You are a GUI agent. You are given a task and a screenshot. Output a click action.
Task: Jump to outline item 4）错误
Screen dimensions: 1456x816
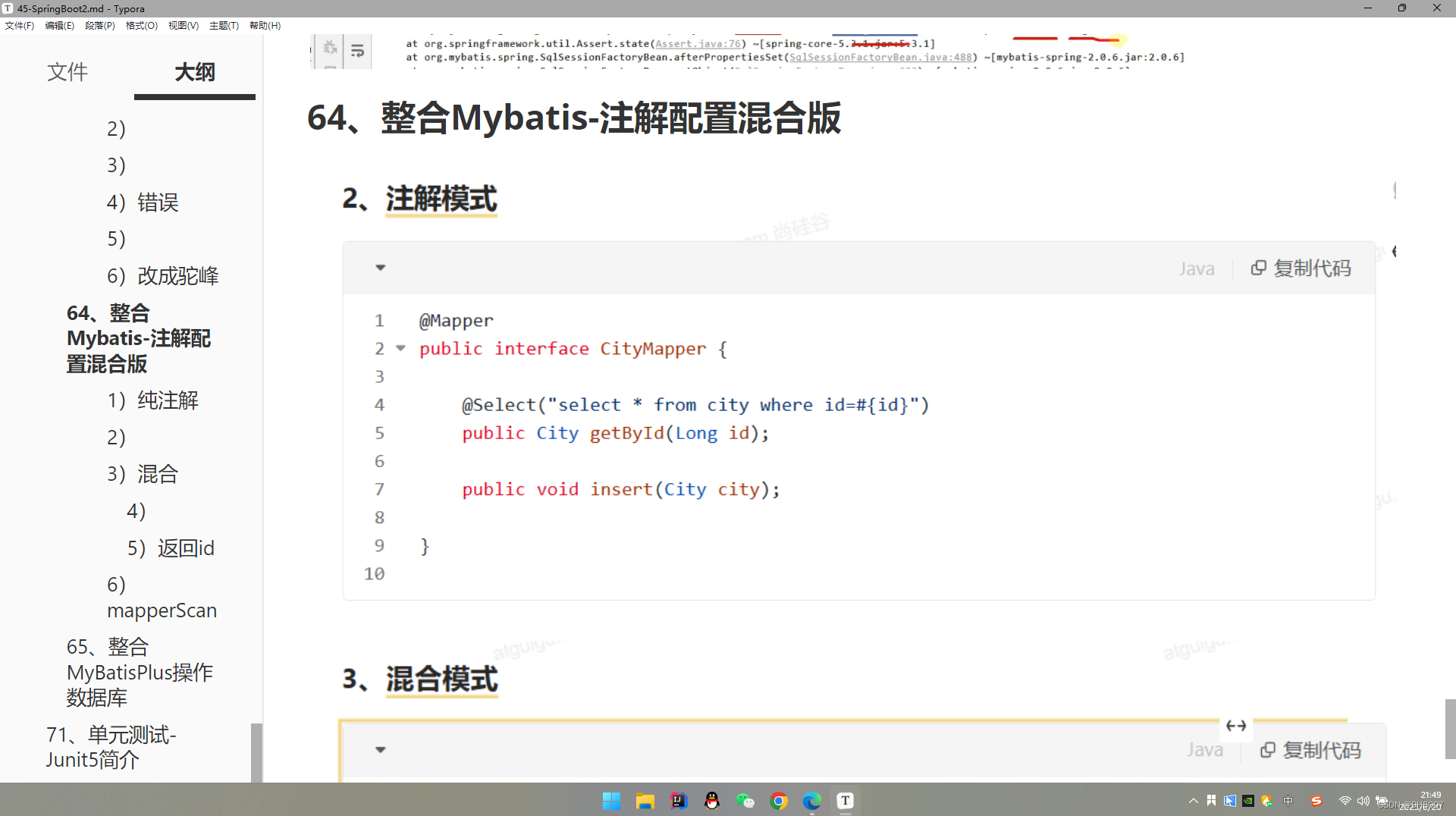[143, 202]
